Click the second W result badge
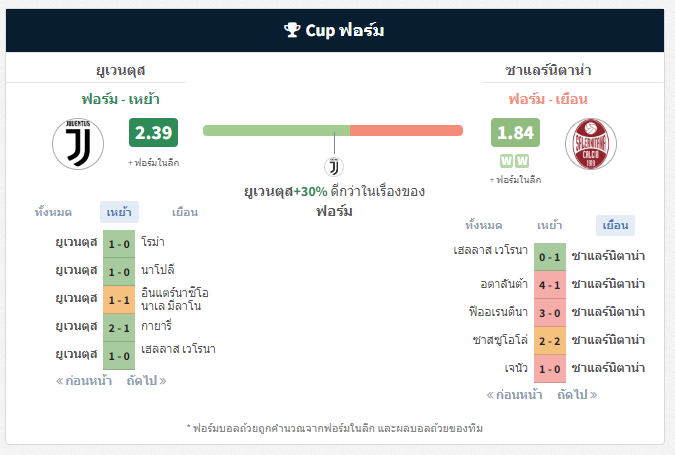Image resolution: width=675 pixels, height=455 pixels. (x=522, y=161)
